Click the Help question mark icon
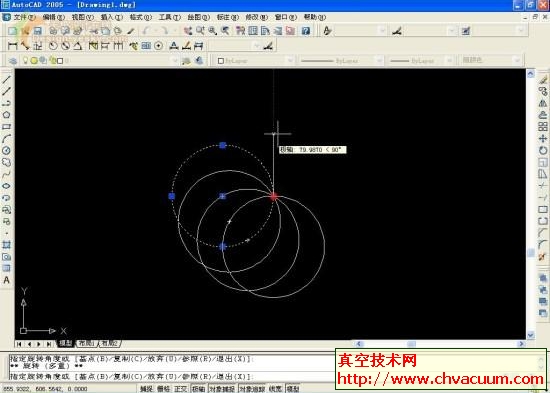 point(306,31)
